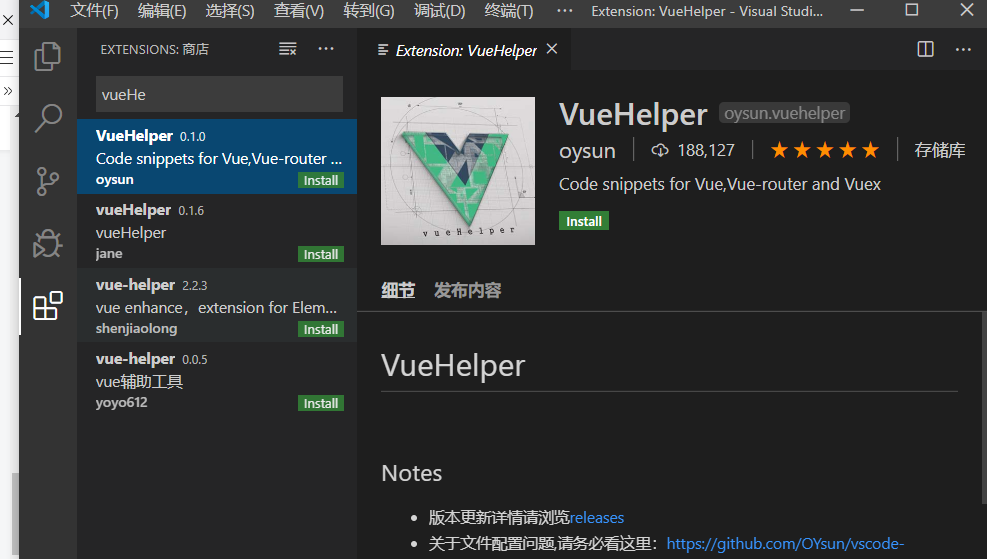This screenshot has height=559, width=987.
Task: Minimize the Visual Studio Code window
Action: (857, 10)
